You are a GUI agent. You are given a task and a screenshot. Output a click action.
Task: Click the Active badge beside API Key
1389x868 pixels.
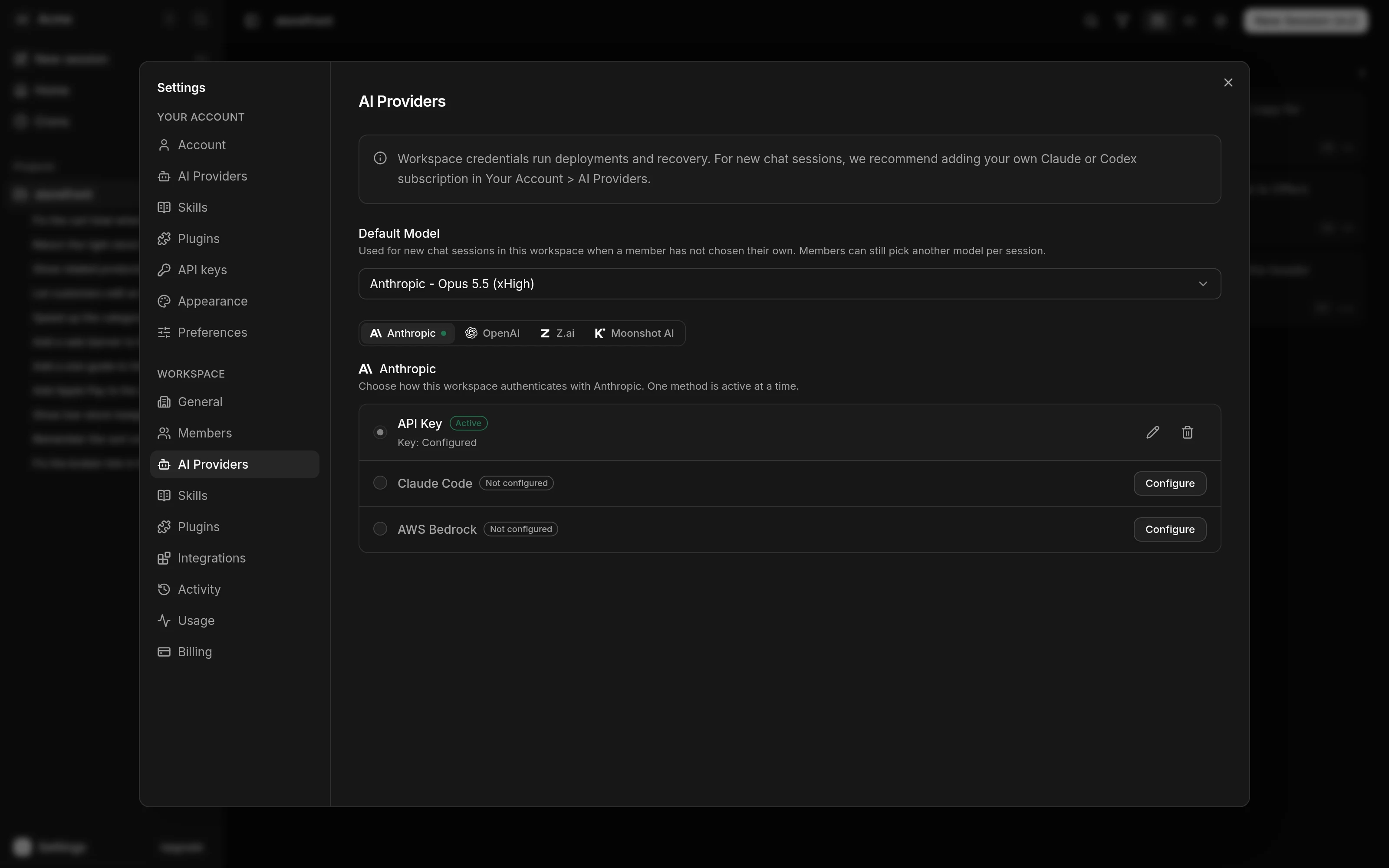click(468, 423)
